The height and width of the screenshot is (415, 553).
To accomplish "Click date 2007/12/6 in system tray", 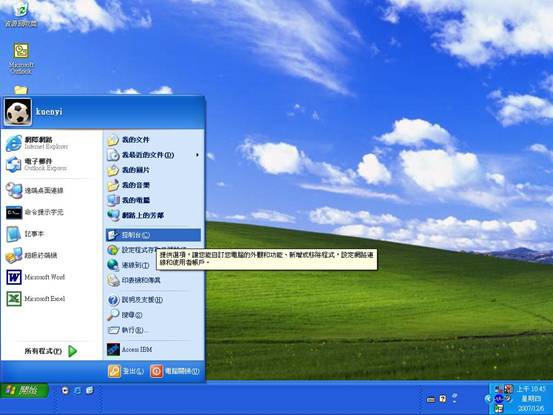I will tap(531, 408).
